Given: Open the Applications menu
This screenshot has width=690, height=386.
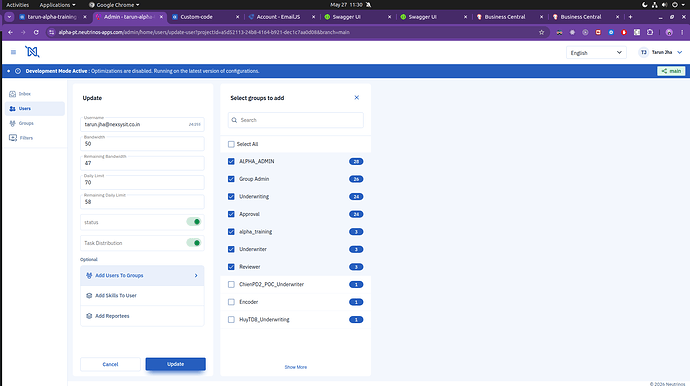Looking at the screenshot, I should pyautogui.click(x=57, y=5).
